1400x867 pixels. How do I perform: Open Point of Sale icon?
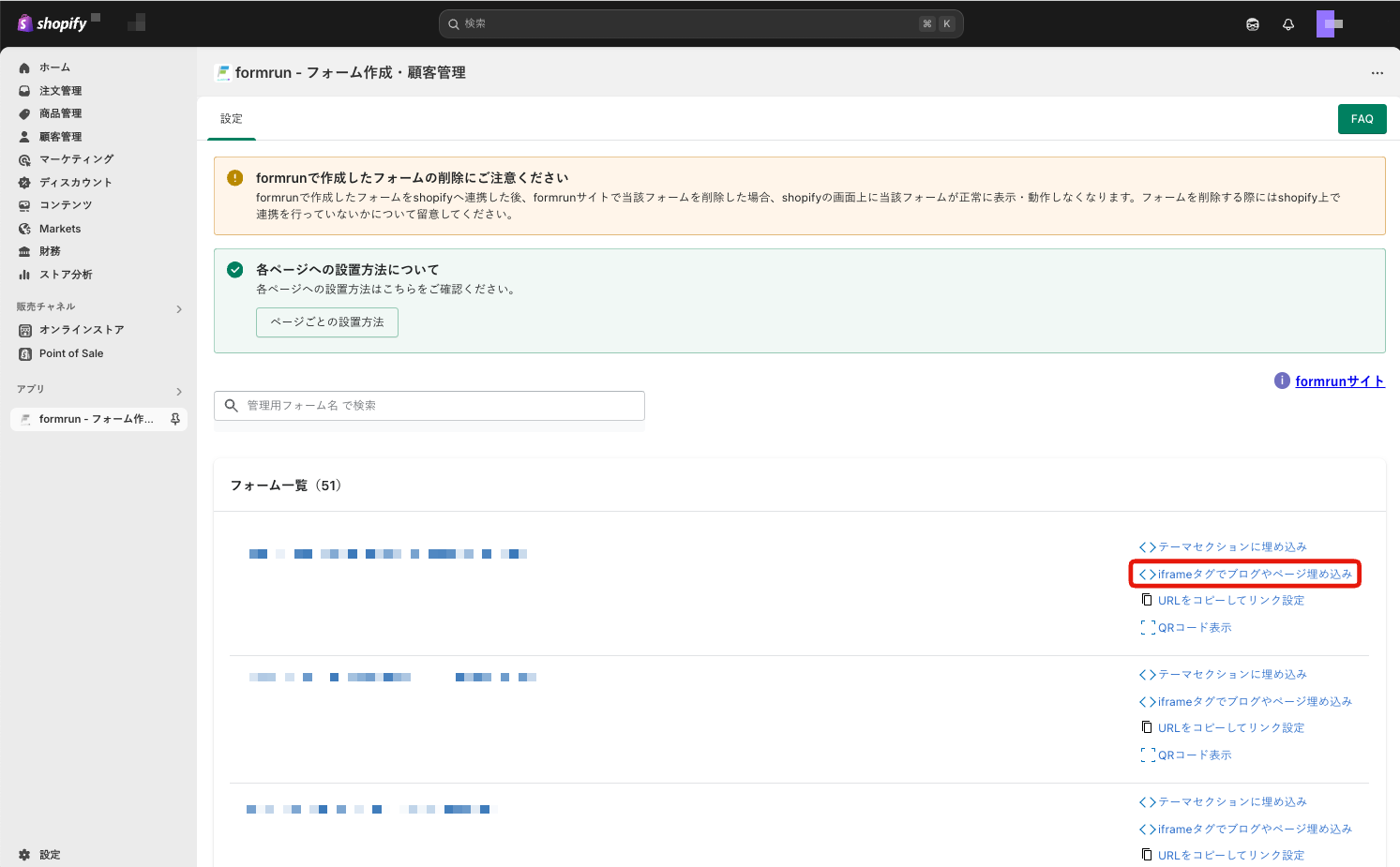[24, 353]
